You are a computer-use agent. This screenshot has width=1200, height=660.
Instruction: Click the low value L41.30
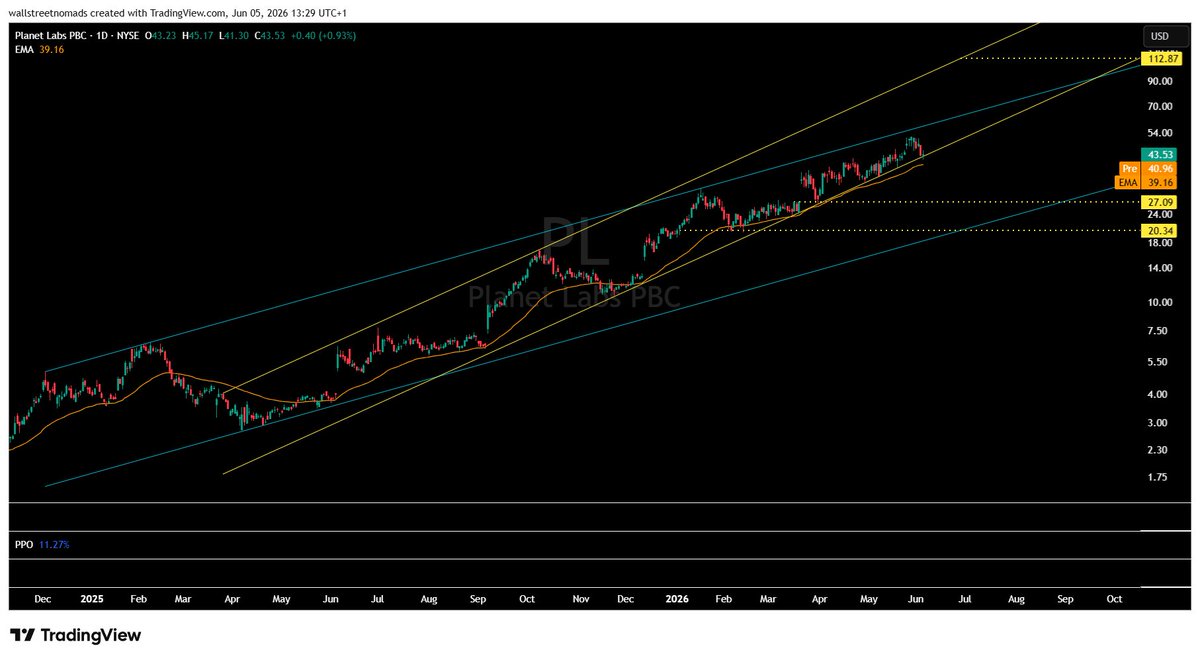click(x=234, y=36)
